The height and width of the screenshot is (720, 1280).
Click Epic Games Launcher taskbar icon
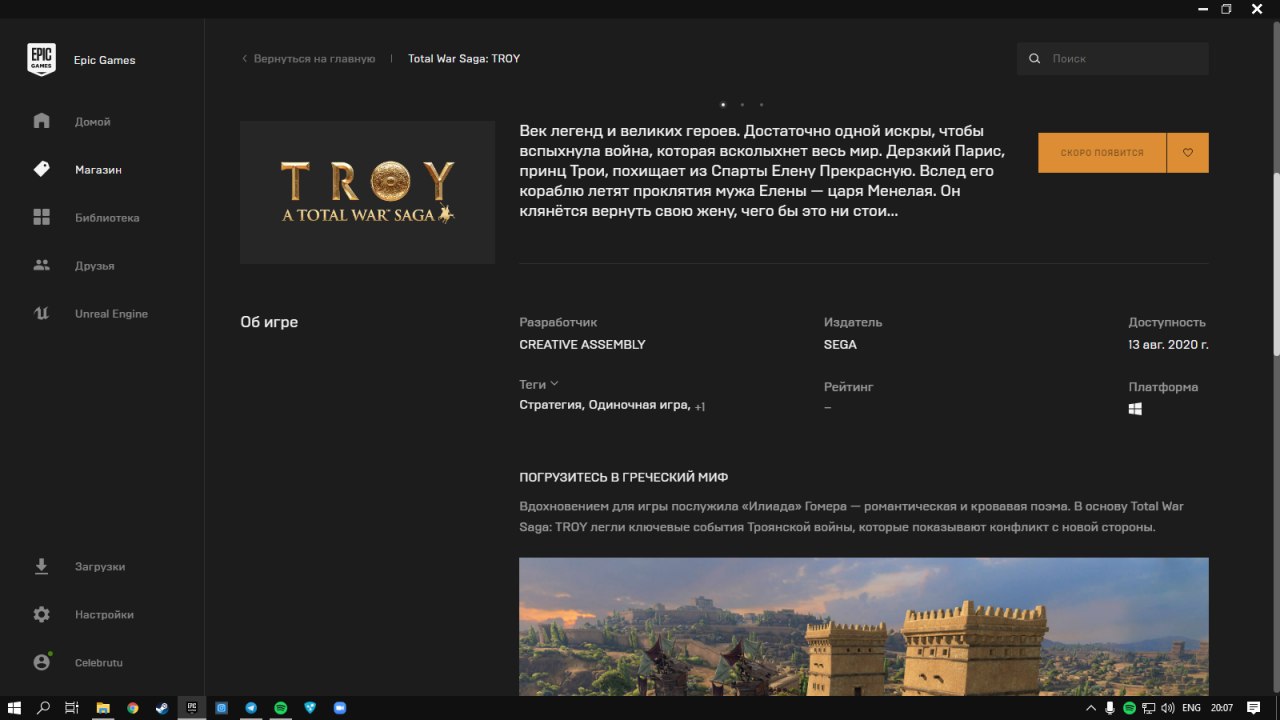pos(192,708)
